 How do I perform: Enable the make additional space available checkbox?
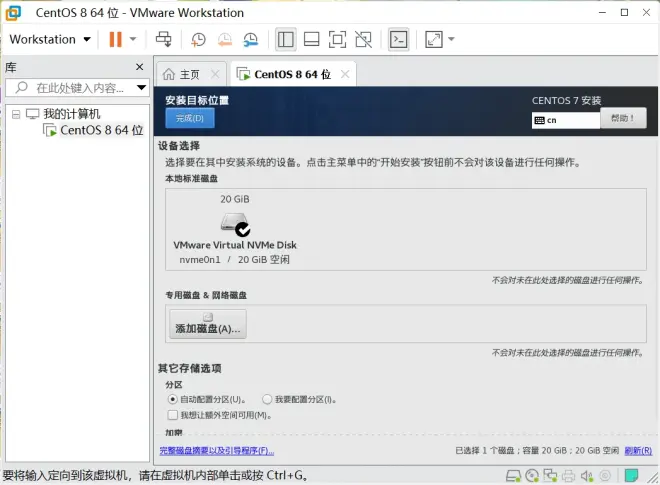click(172, 414)
